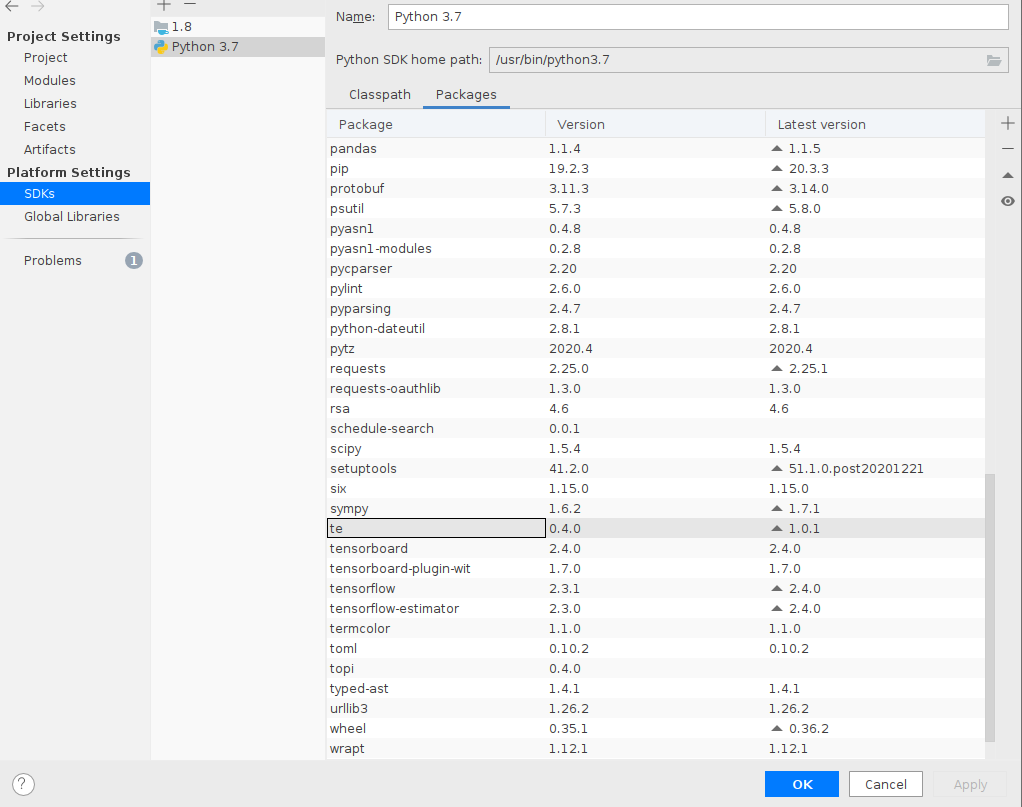Image resolution: width=1022 pixels, height=807 pixels.
Task: Confirm with the OK button
Action: 802,784
